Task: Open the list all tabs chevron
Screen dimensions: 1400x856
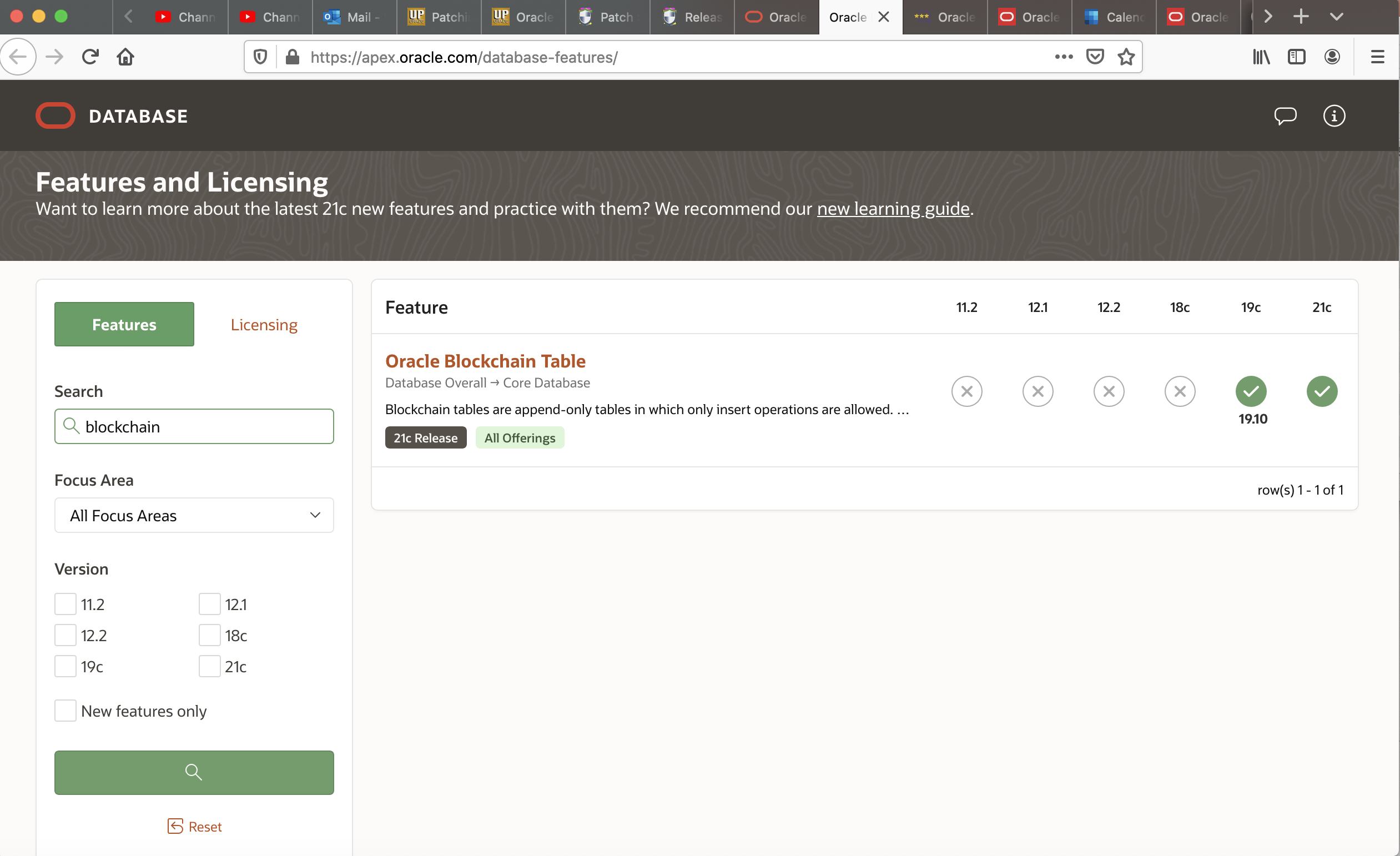Action: click(x=1336, y=17)
